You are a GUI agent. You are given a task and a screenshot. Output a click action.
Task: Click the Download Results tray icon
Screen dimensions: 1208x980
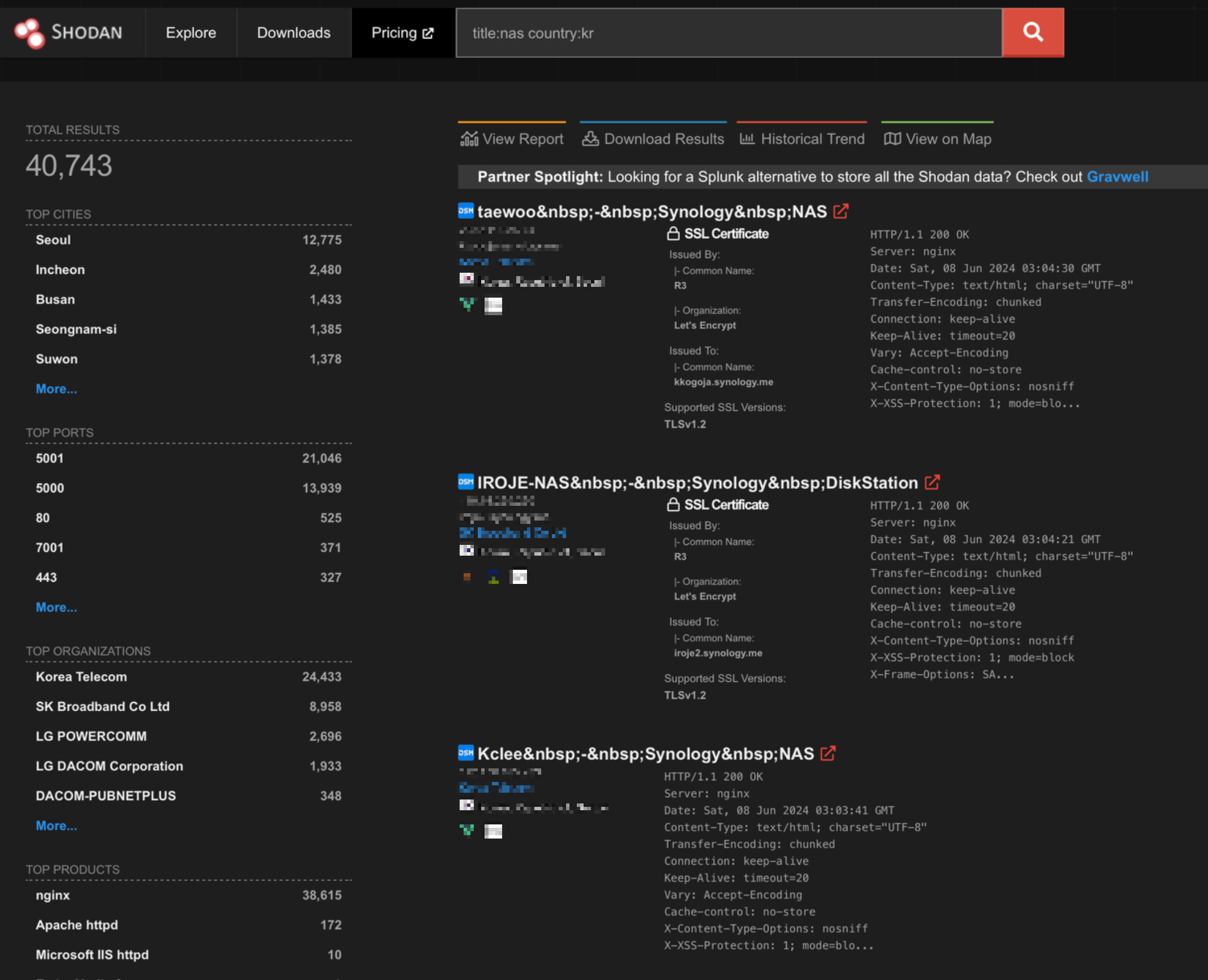pos(590,139)
